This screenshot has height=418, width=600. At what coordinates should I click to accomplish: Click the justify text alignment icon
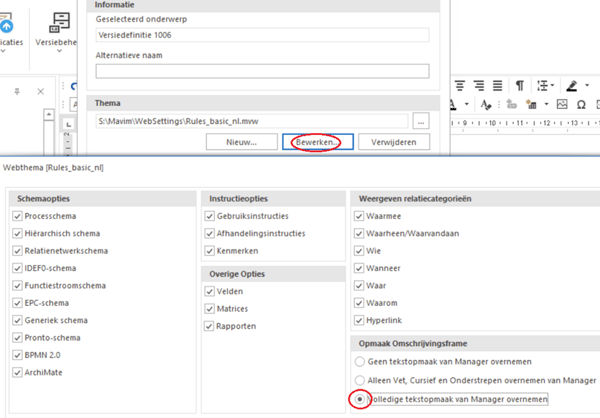498,85
